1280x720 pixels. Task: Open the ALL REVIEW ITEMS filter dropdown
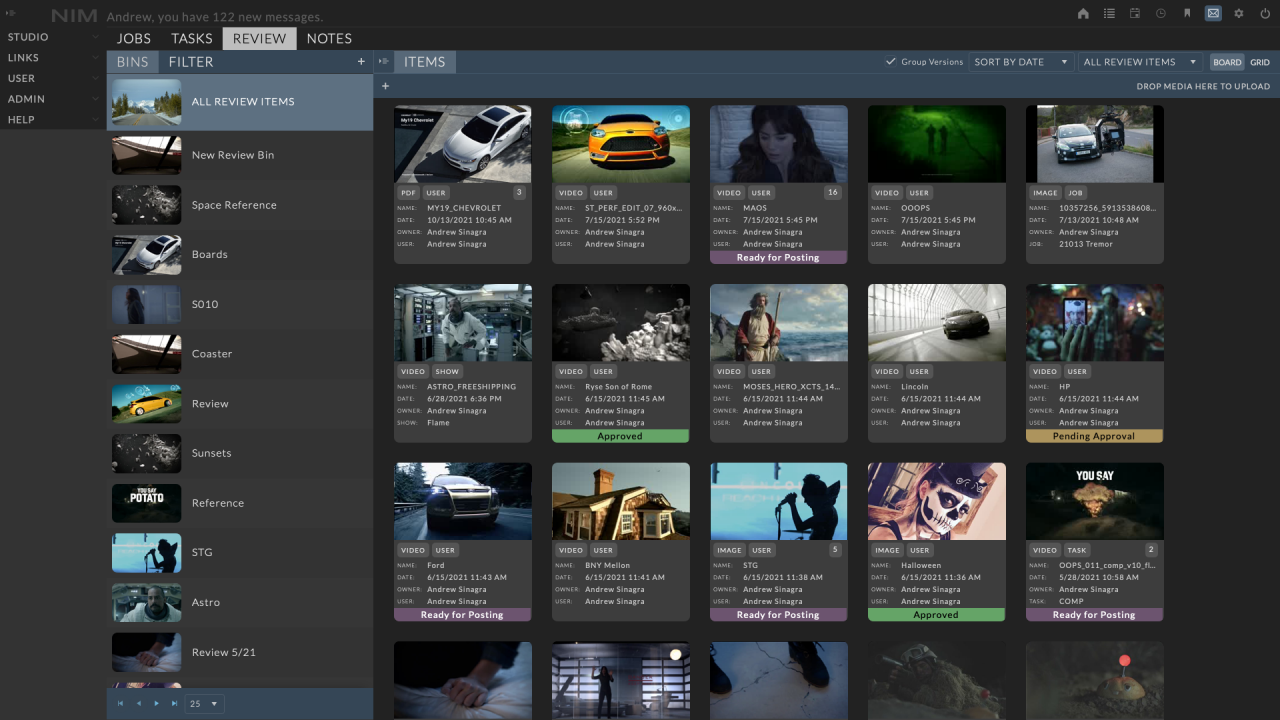[1139, 61]
